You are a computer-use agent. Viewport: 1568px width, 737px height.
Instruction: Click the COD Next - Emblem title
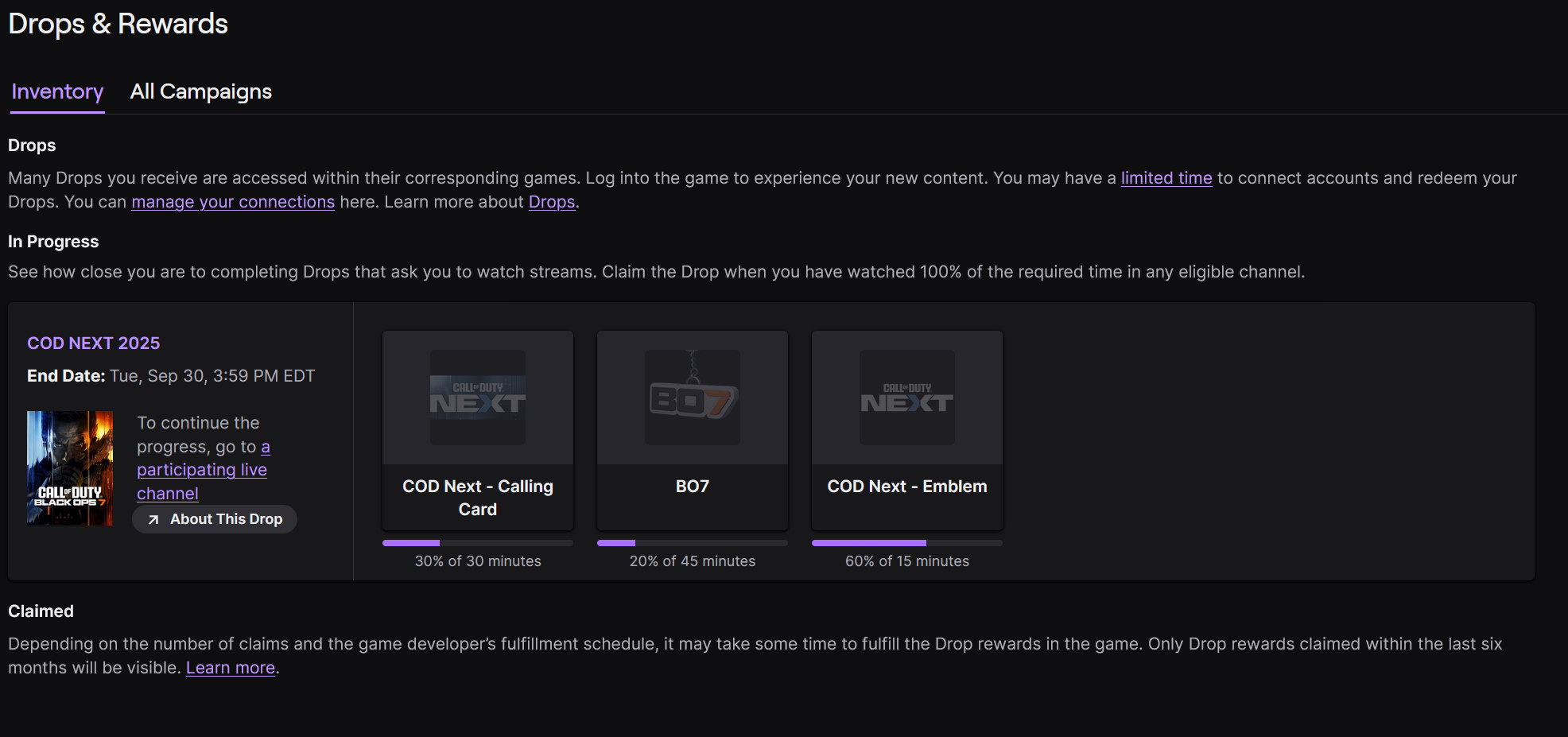click(x=906, y=487)
